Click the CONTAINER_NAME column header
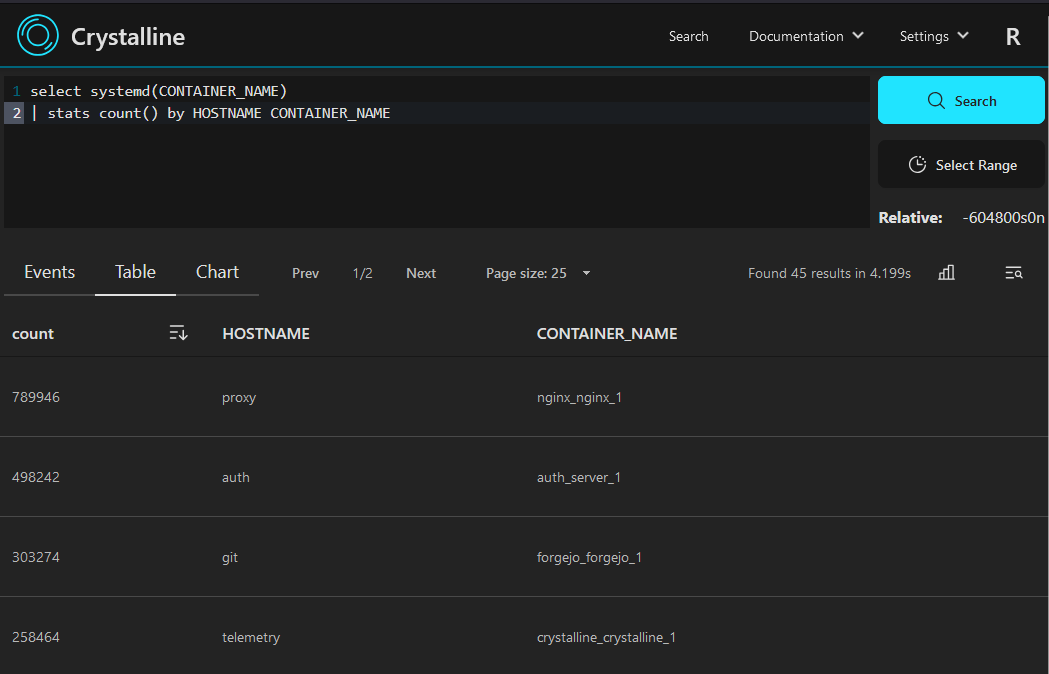1049x674 pixels. pos(607,334)
